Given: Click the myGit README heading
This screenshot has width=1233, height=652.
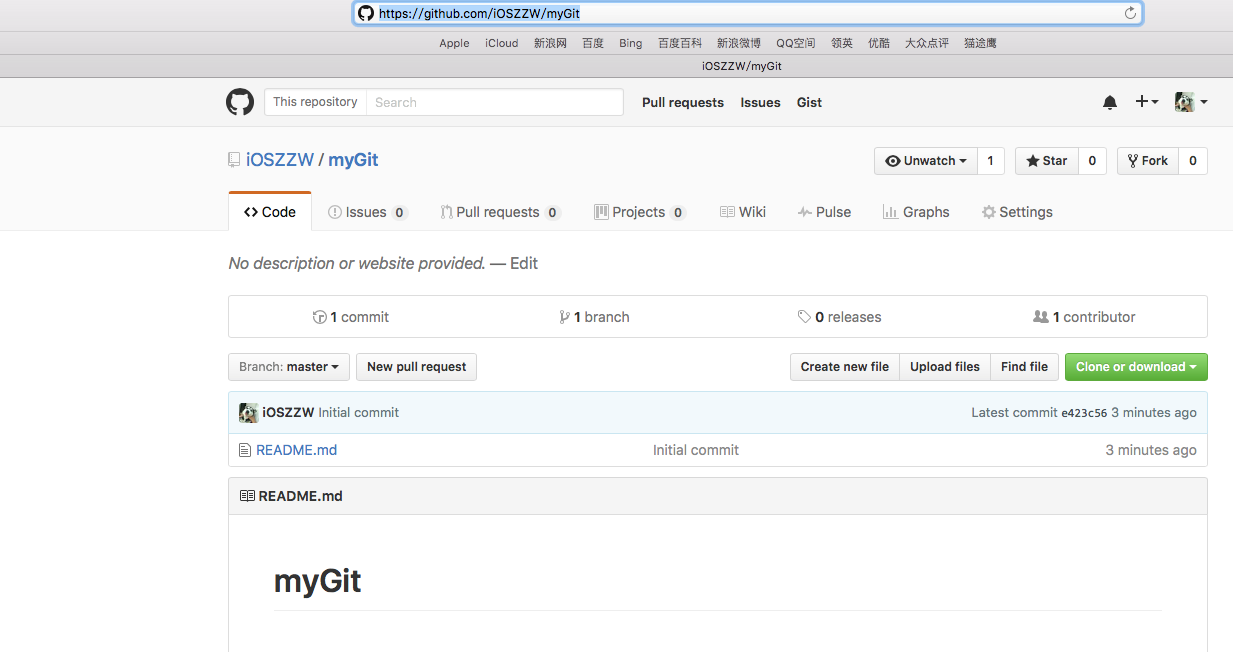Looking at the screenshot, I should coord(317,581).
